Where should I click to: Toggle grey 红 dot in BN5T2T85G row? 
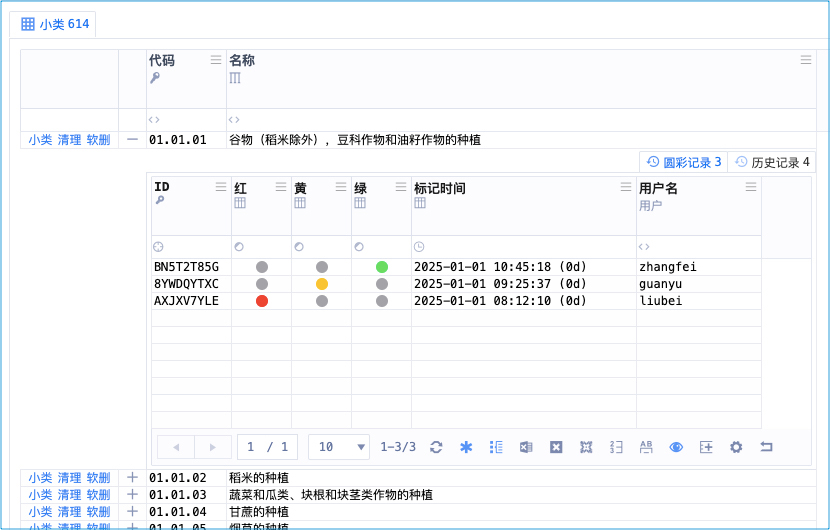pyautogui.click(x=262, y=267)
